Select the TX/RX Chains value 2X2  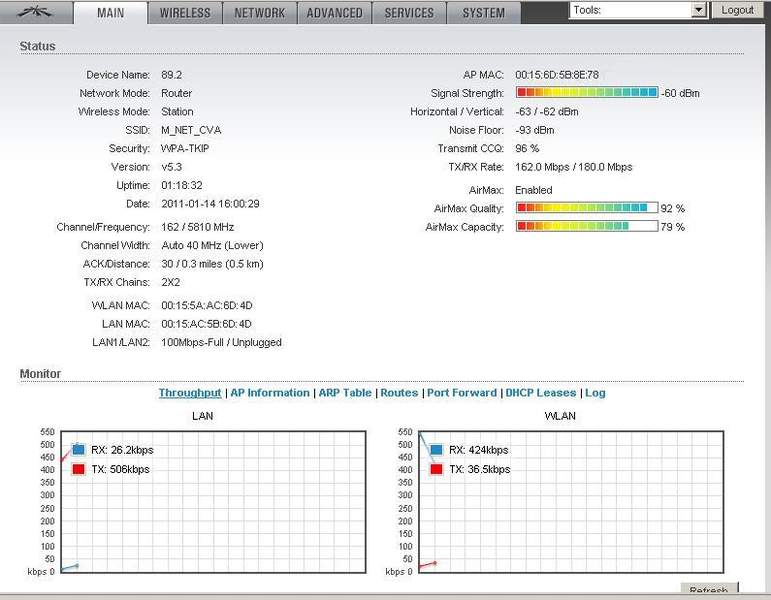171,282
